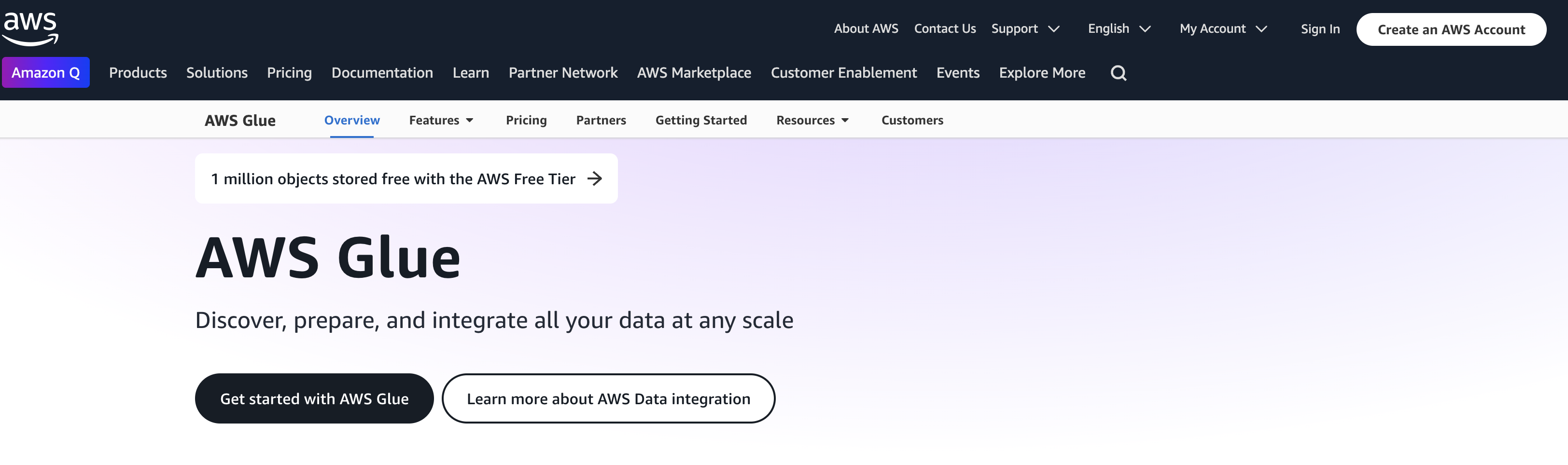Viewport: 1568px width, 465px height.
Task: Open the Products menu
Action: [x=138, y=73]
